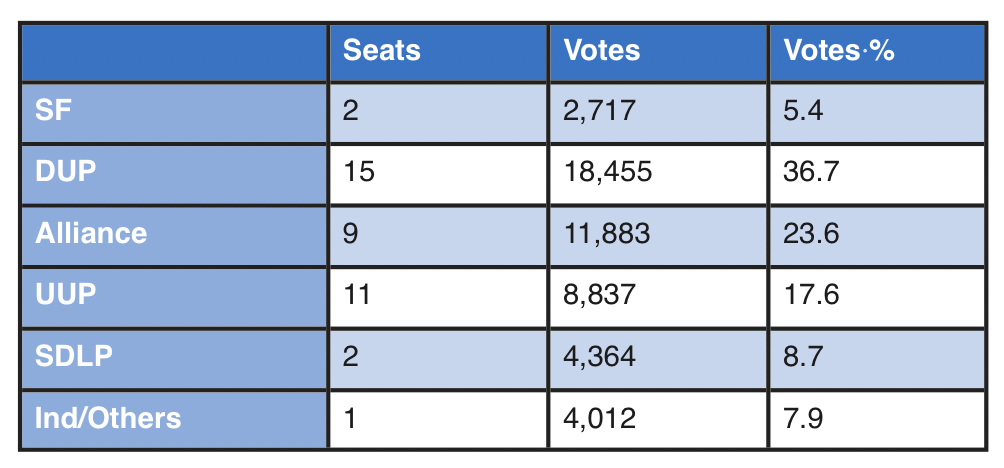The width and height of the screenshot is (1004, 468).
Task: Click the Seats column header
Action: tap(382, 50)
